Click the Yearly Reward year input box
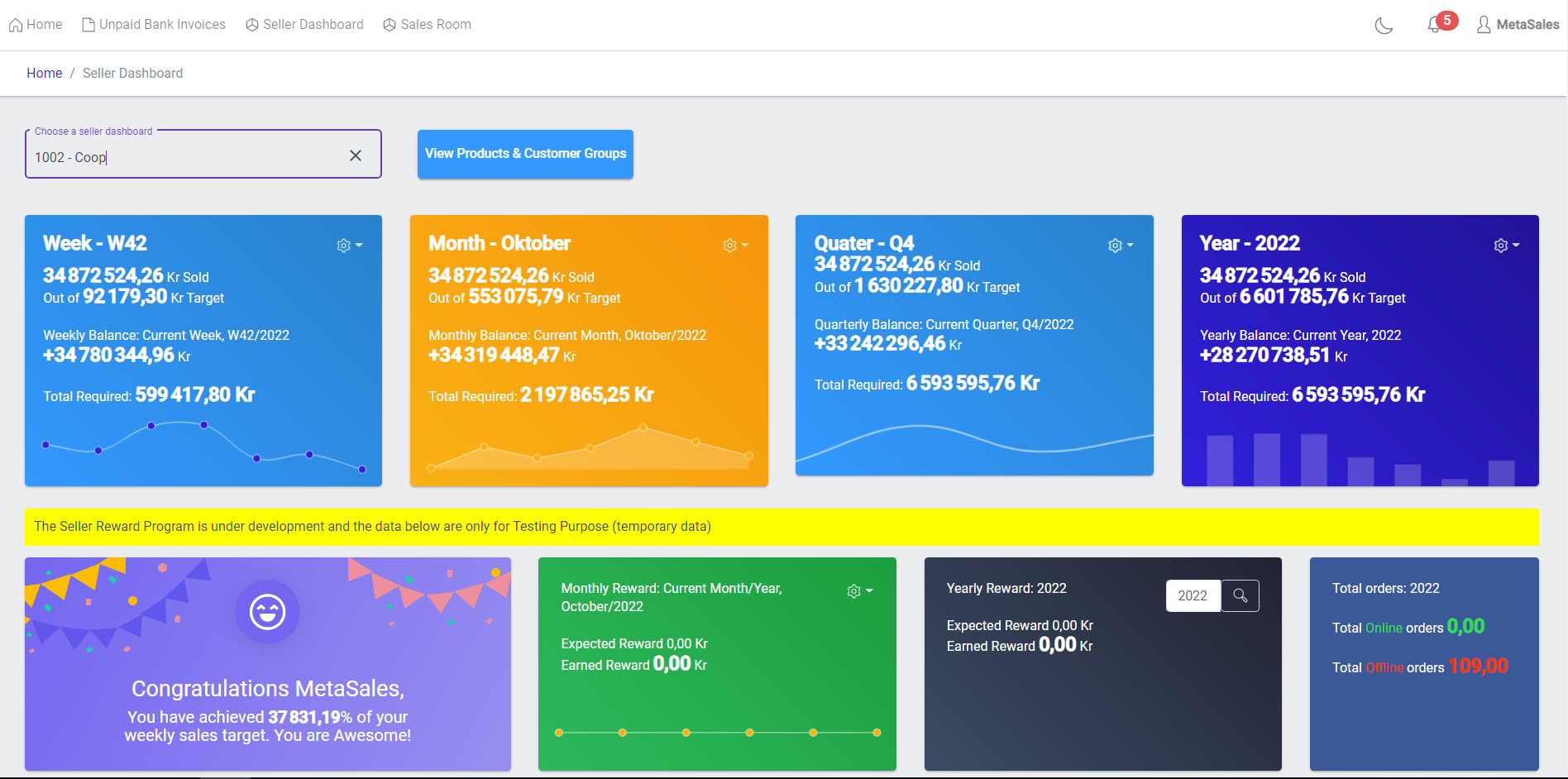The image size is (1568, 779). tap(1193, 595)
